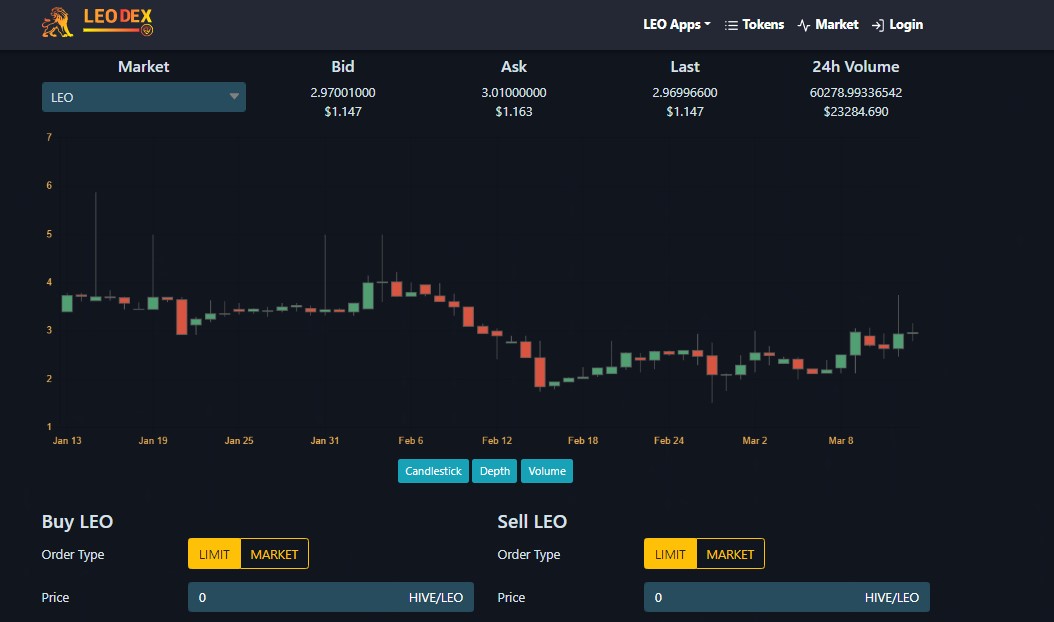1054x622 pixels.
Task: Select MARKET order type for Buy LEO
Action: tap(274, 554)
